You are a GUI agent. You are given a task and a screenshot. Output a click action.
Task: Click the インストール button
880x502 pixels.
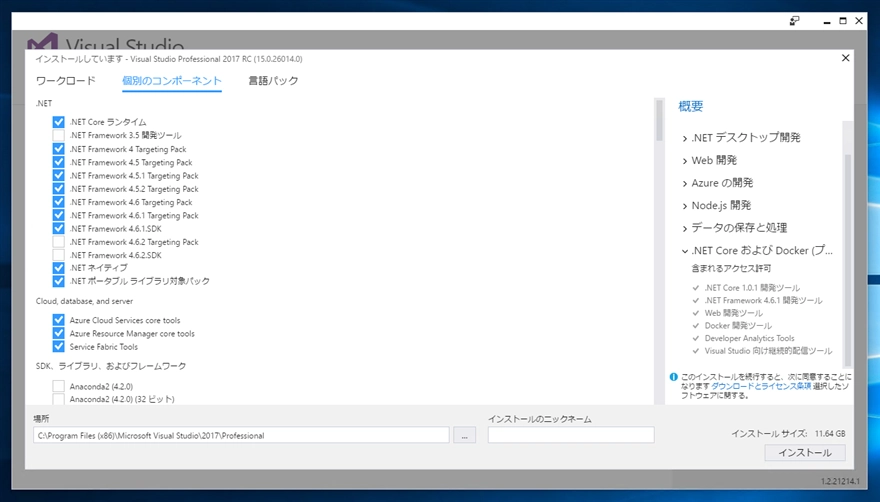(805, 453)
